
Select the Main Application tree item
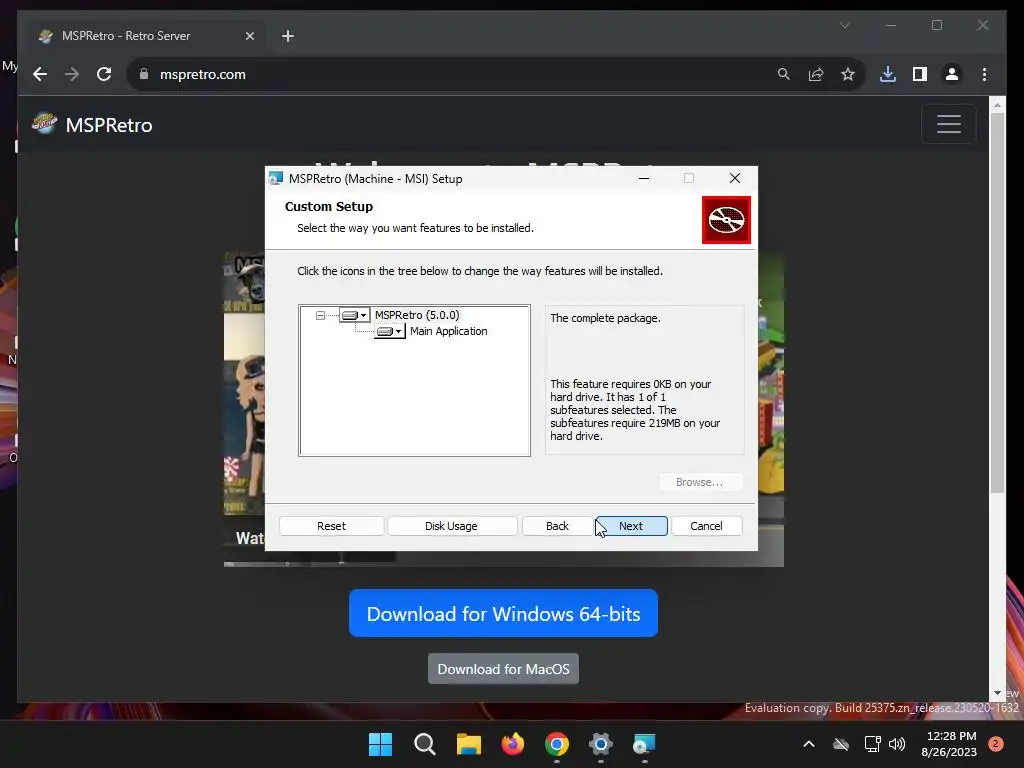click(448, 331)
